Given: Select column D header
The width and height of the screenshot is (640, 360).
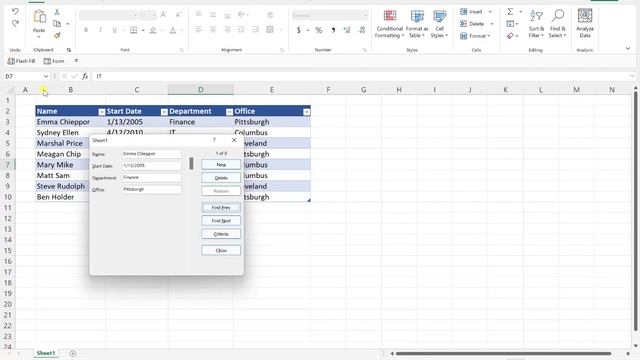Looking at the screenshot, I should point(200,90).
